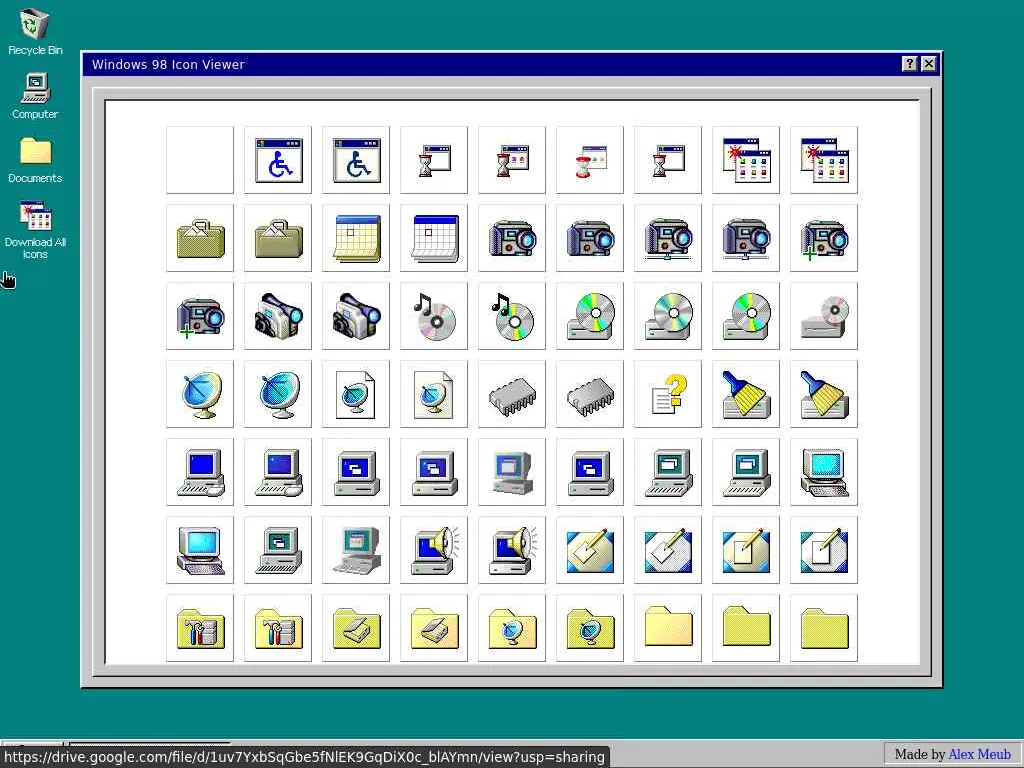The image size is (1024, 768).
Task: Select the first memory chip icon
Action: point(512,394)
